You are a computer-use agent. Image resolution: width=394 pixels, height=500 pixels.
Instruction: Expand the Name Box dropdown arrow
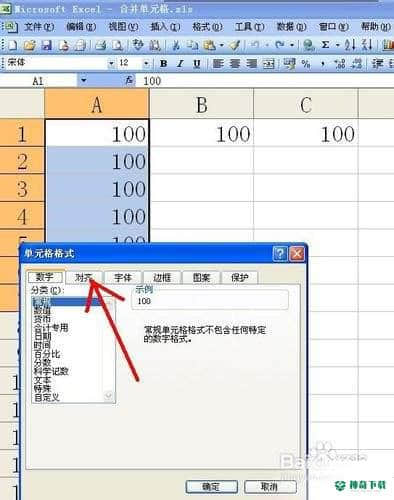83,80
